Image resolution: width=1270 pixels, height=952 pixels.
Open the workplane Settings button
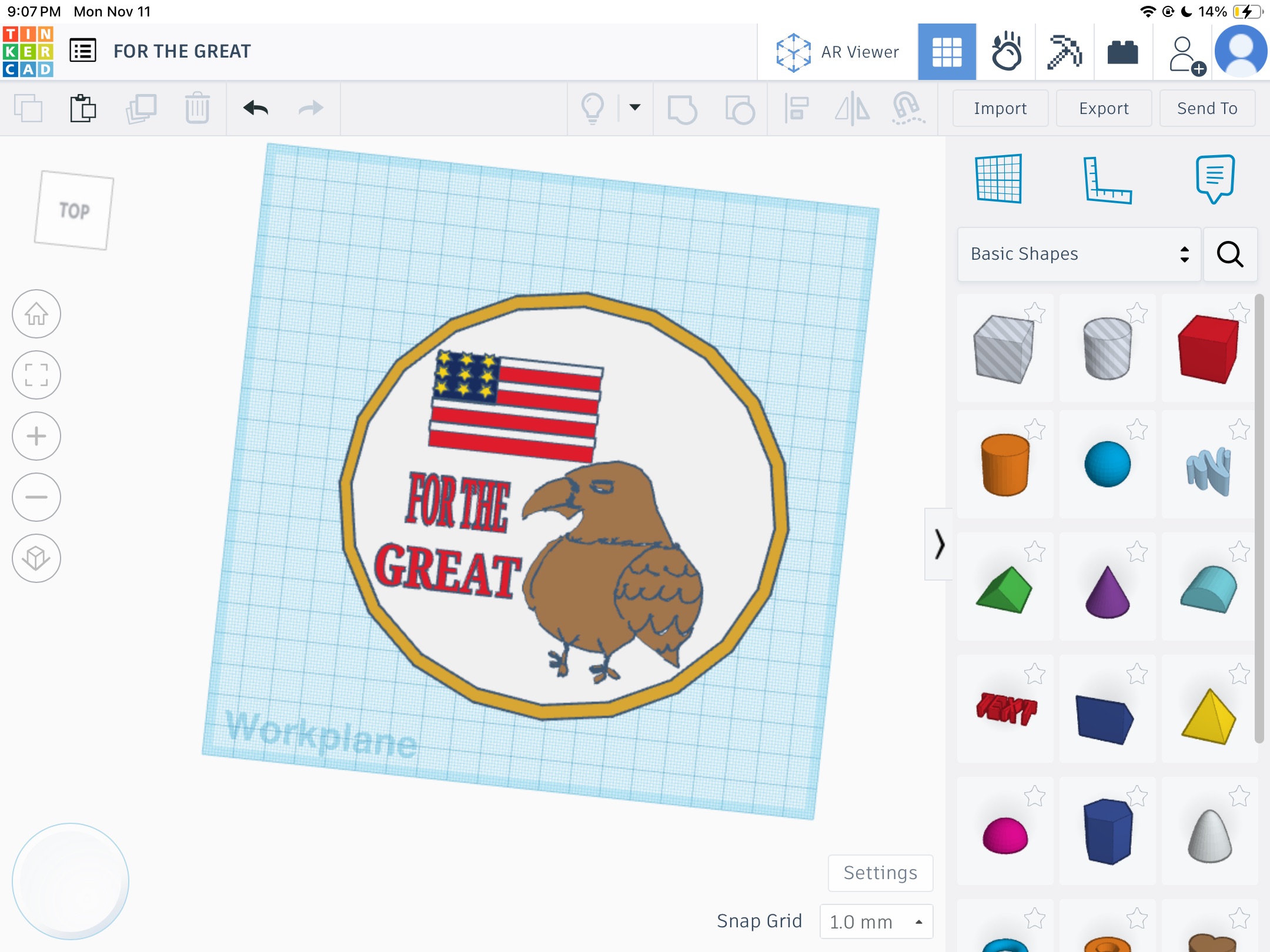[880, 873]
